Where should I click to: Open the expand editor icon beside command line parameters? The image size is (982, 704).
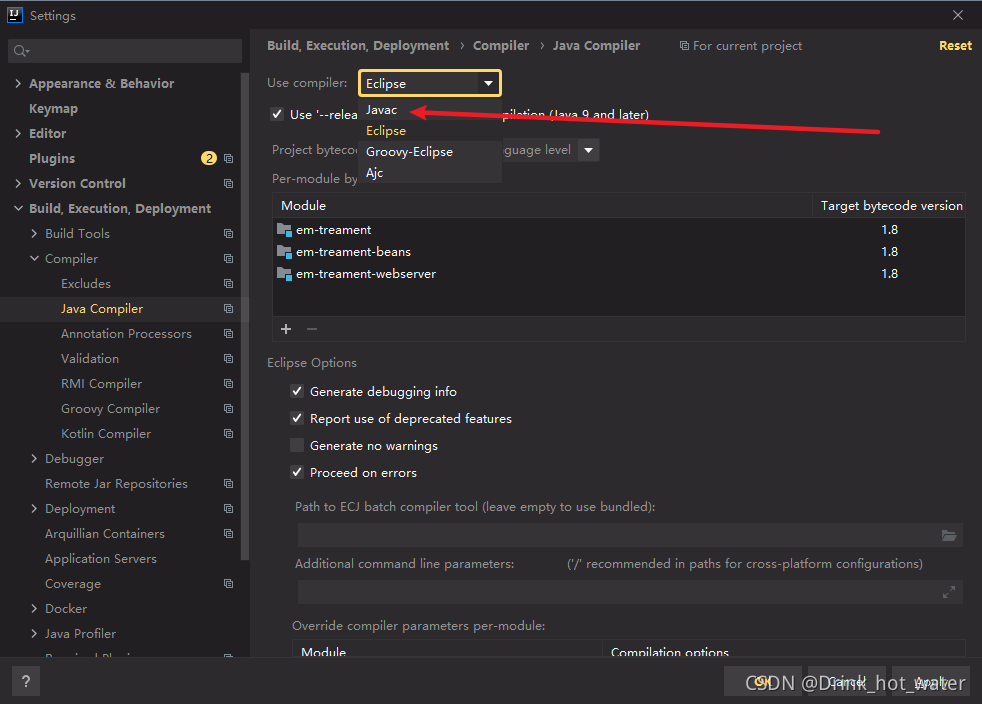pos(948,592)
